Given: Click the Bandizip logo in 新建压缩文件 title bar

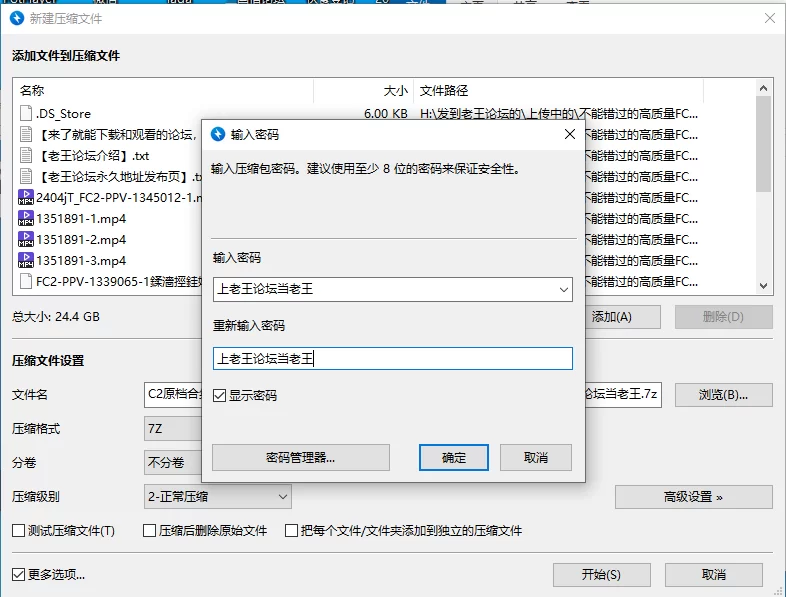Looking at the screenshot, I should pyautogui.click(x=17, y=18).
